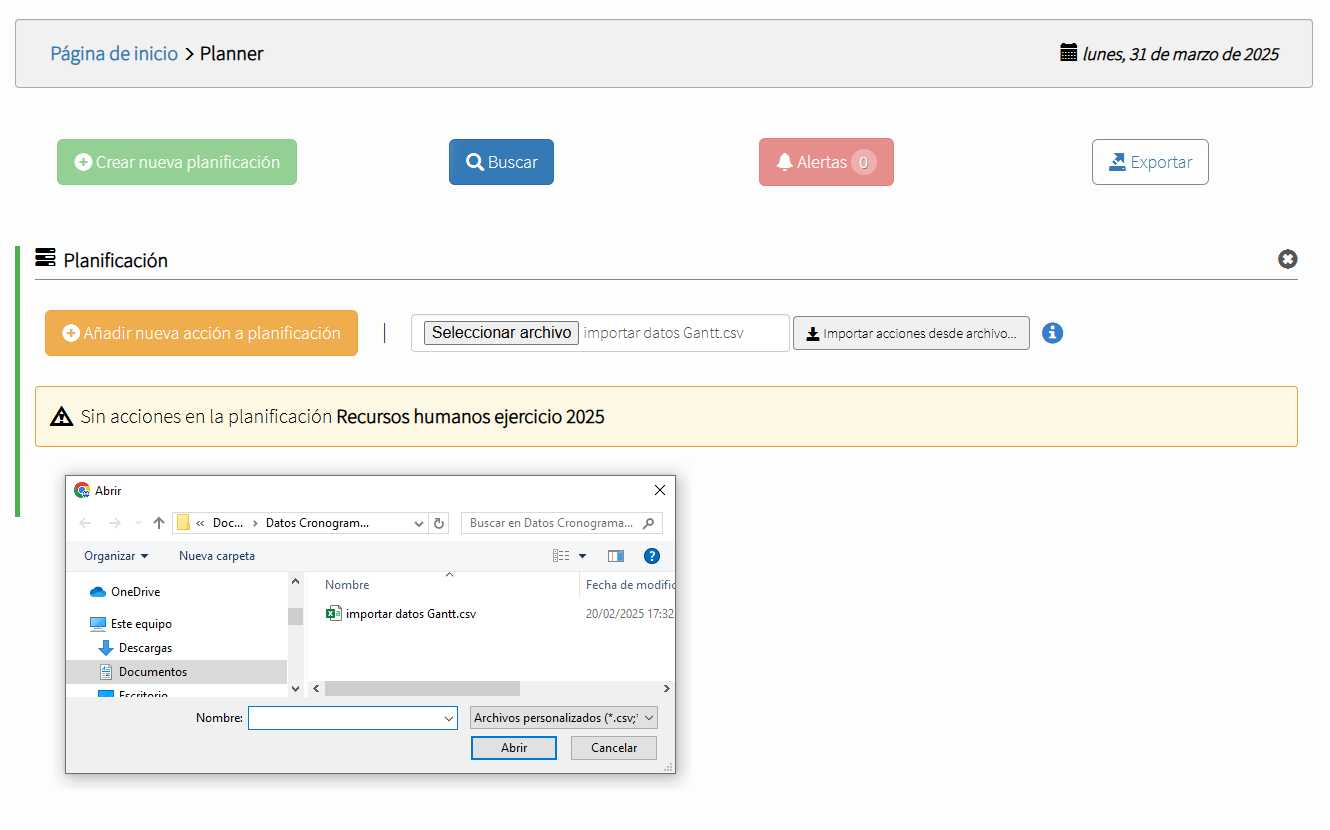
Task: Click the blue info icon beside import button
Action: [x=1052, y=333]
